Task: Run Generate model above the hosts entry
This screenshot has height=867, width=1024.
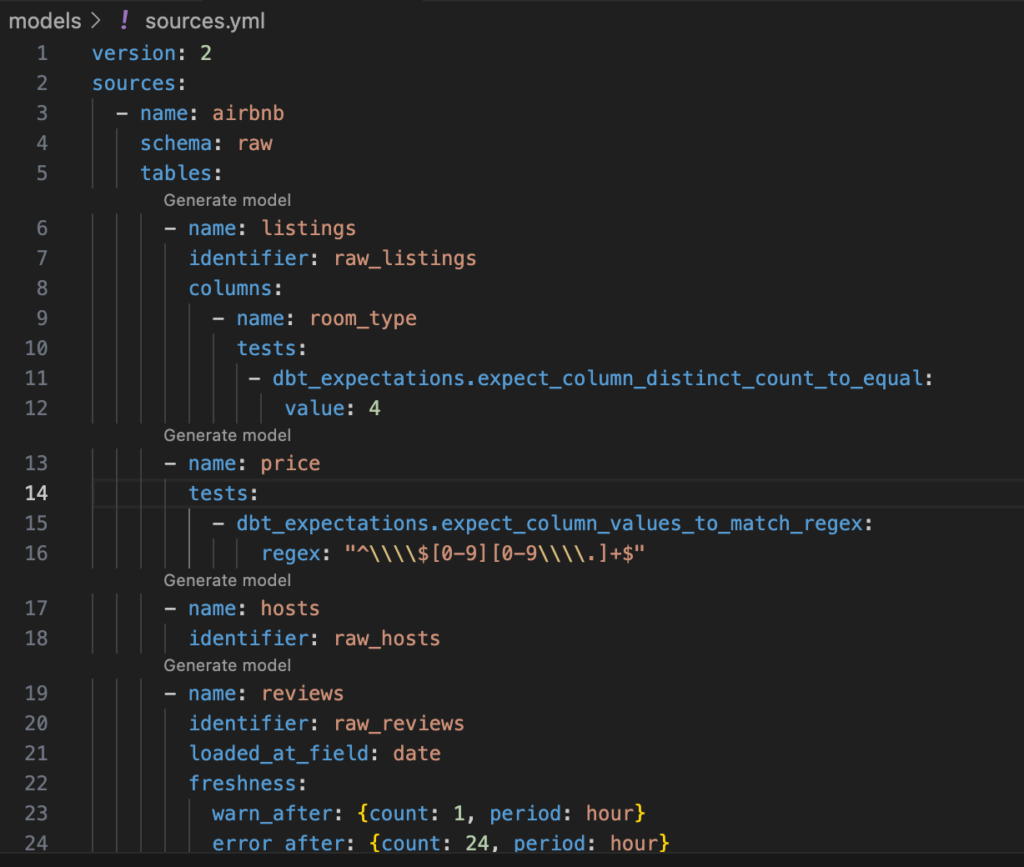Action: pyautogui.click(x=227, y=580)
